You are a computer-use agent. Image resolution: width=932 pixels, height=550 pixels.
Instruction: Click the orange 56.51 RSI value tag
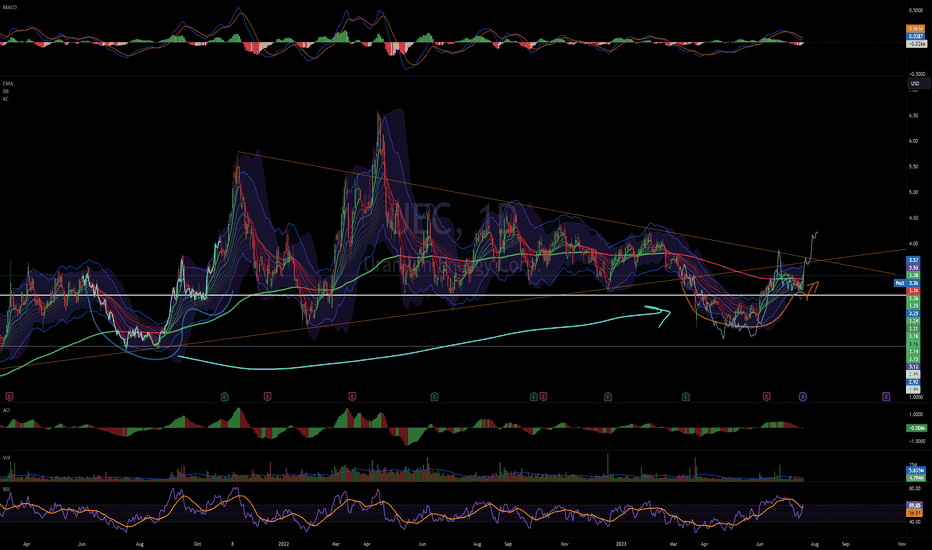tap(915, 513)
